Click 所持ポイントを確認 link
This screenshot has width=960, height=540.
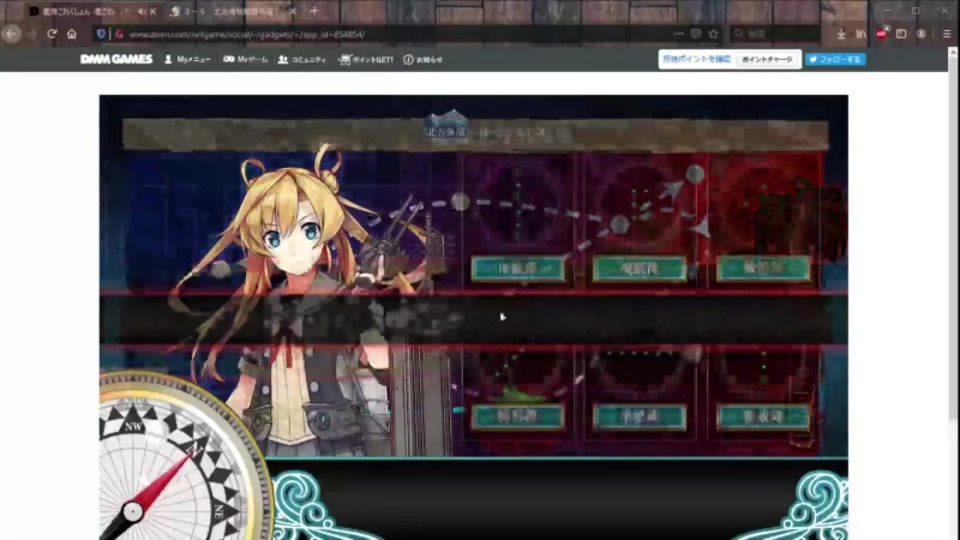tap(697, 59)
